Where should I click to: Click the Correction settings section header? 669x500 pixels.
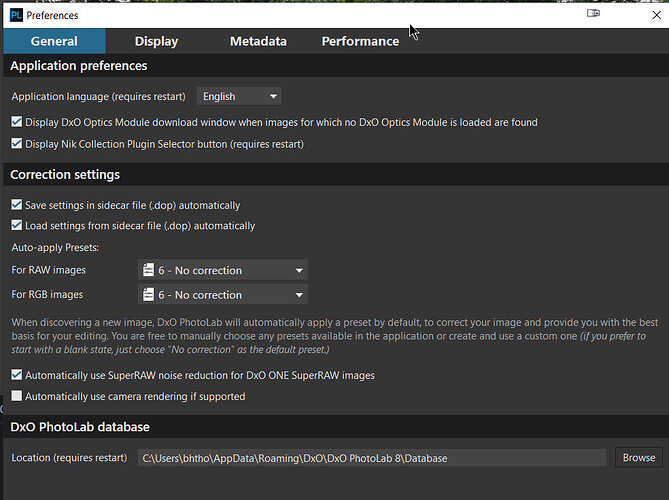pyautogui.click(x=336, y=174)
